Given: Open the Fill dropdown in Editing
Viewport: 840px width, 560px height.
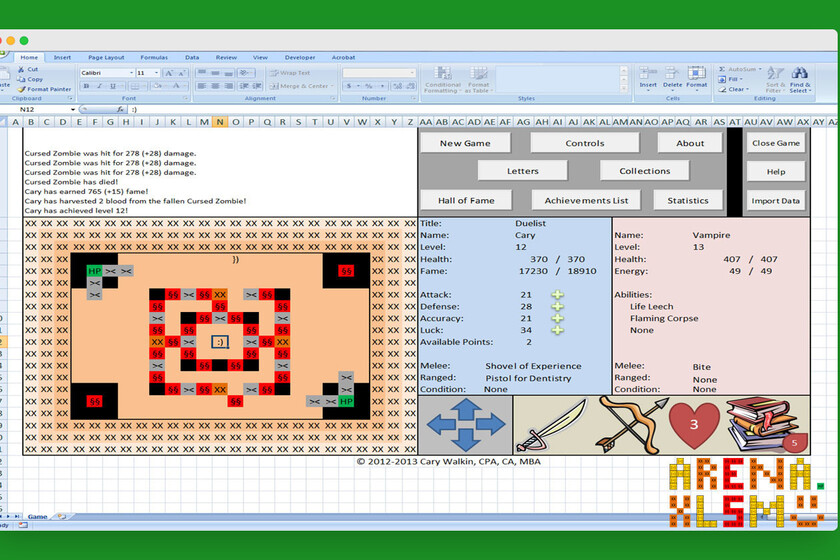Looking at the screenshot, I should click(741, 79).
